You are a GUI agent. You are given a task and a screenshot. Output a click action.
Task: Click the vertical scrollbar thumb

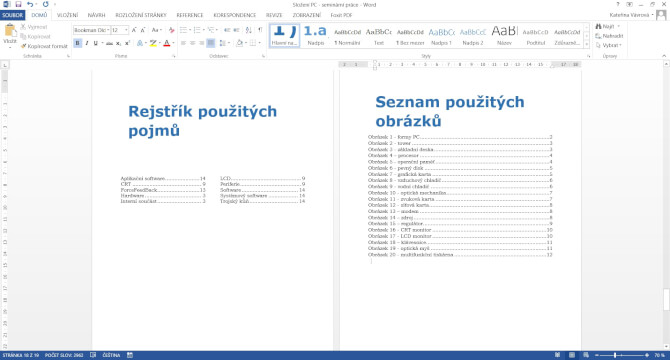666,299
